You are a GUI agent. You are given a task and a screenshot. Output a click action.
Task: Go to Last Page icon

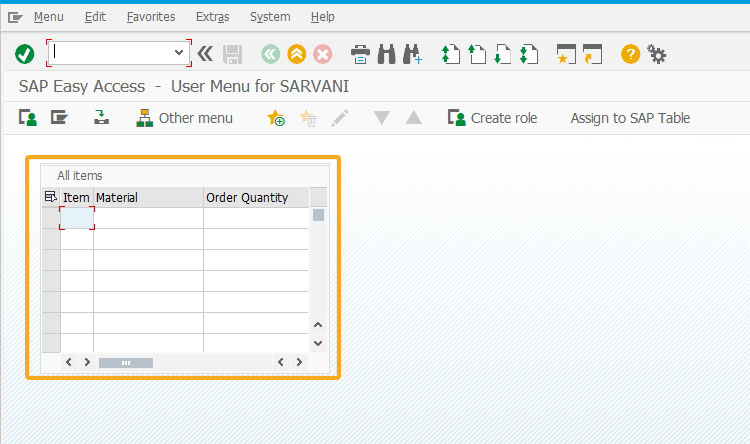(x=529, y=54)
